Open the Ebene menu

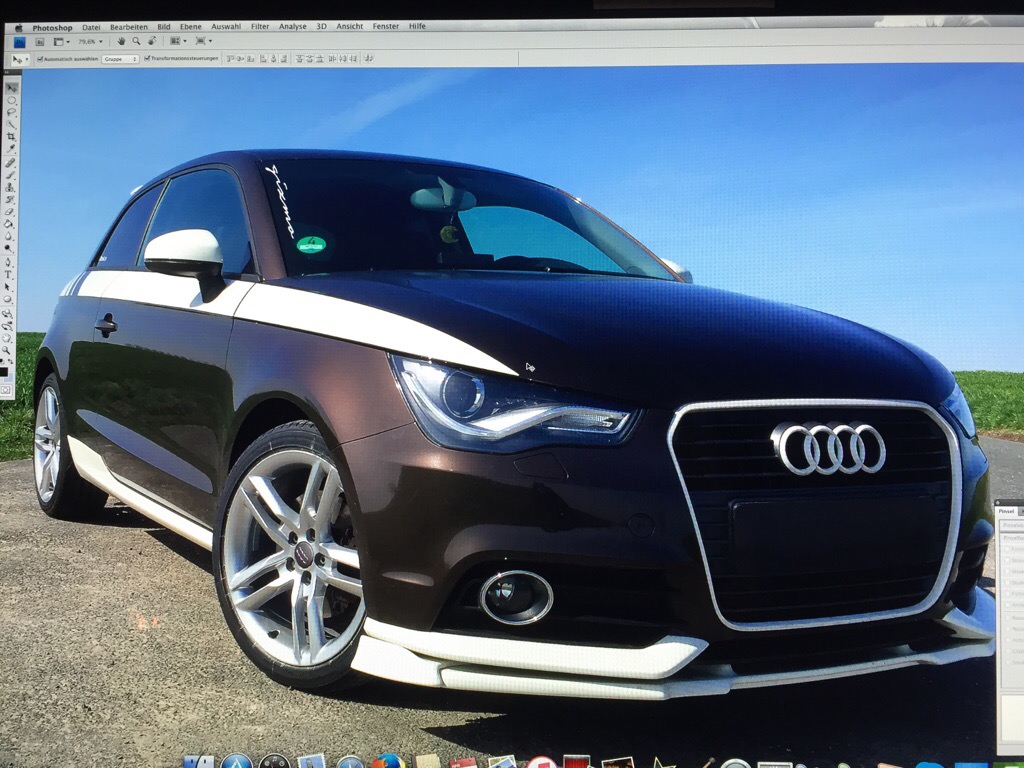click(x=191, y=27)
